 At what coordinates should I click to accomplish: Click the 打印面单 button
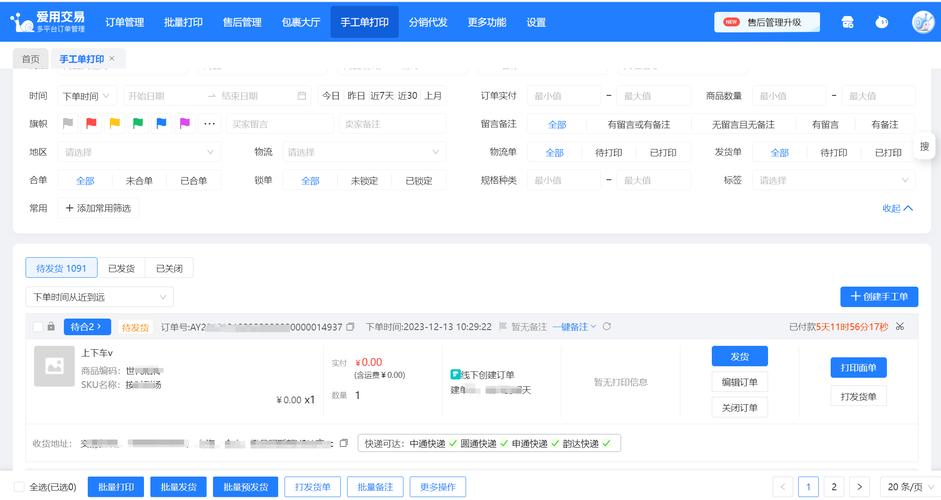pos(858,367)
